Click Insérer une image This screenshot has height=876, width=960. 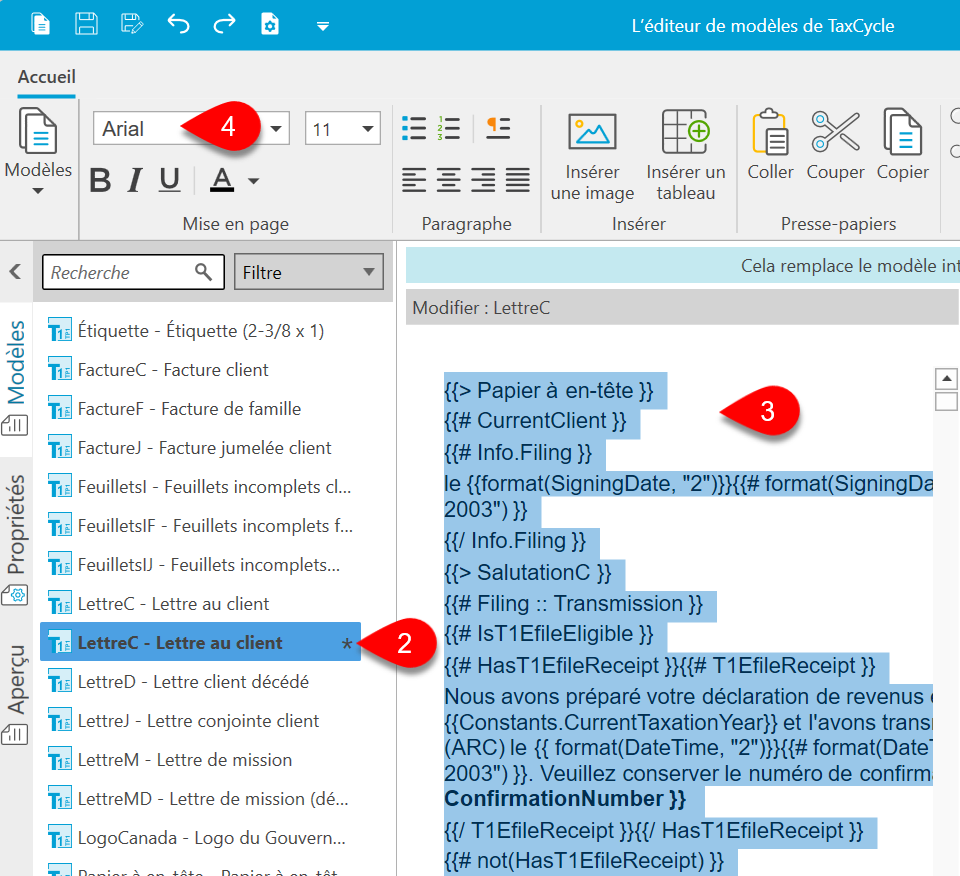[x=592, y=156]
